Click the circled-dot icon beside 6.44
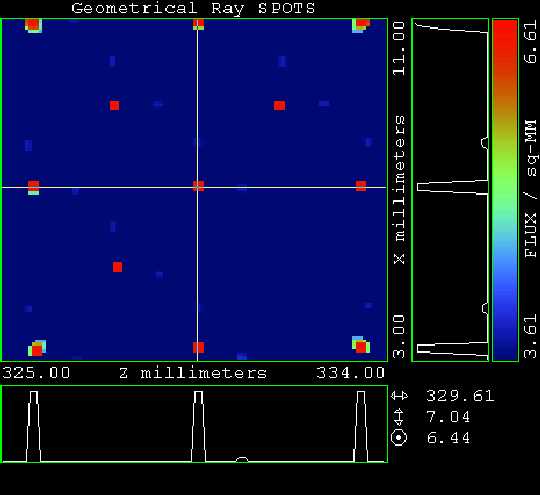 tap(399, 438)
